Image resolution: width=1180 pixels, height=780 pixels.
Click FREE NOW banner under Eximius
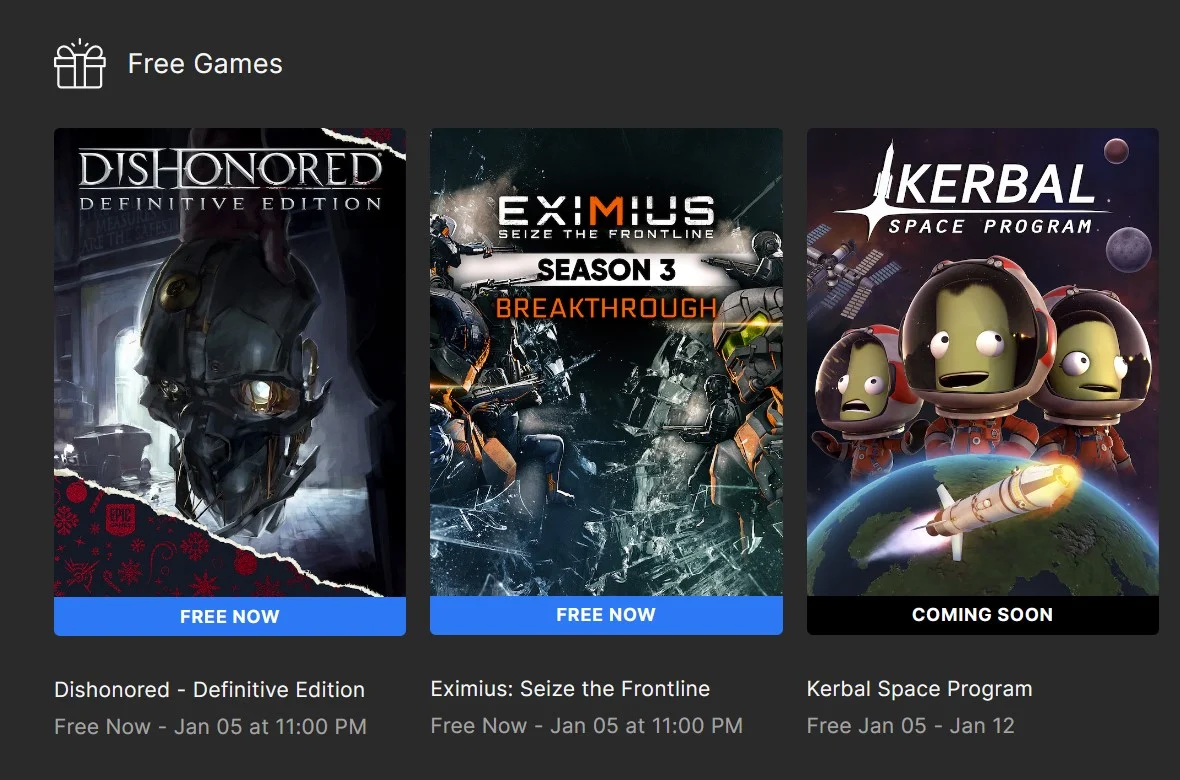[x=606, y=615]
